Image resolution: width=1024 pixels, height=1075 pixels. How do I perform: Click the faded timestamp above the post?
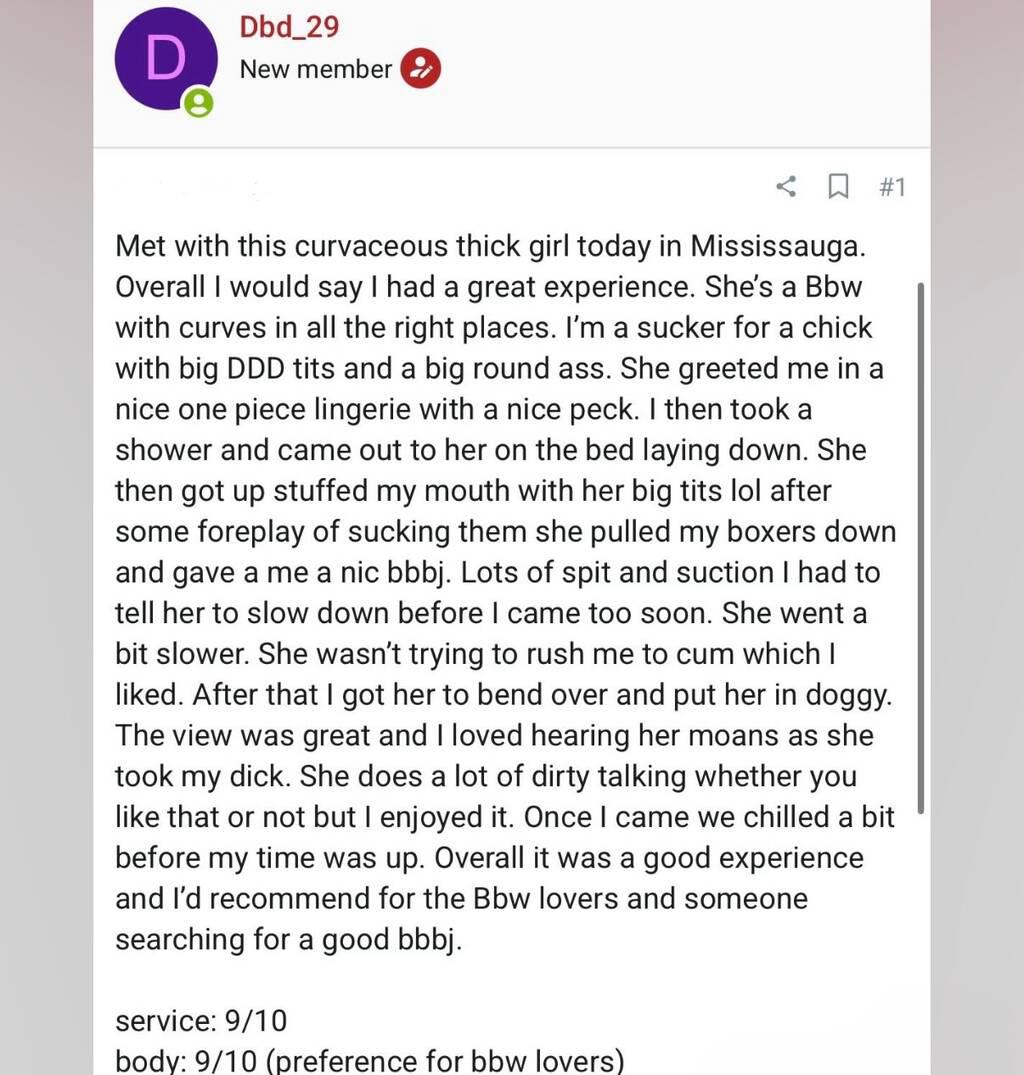click(x=190, y=186)
